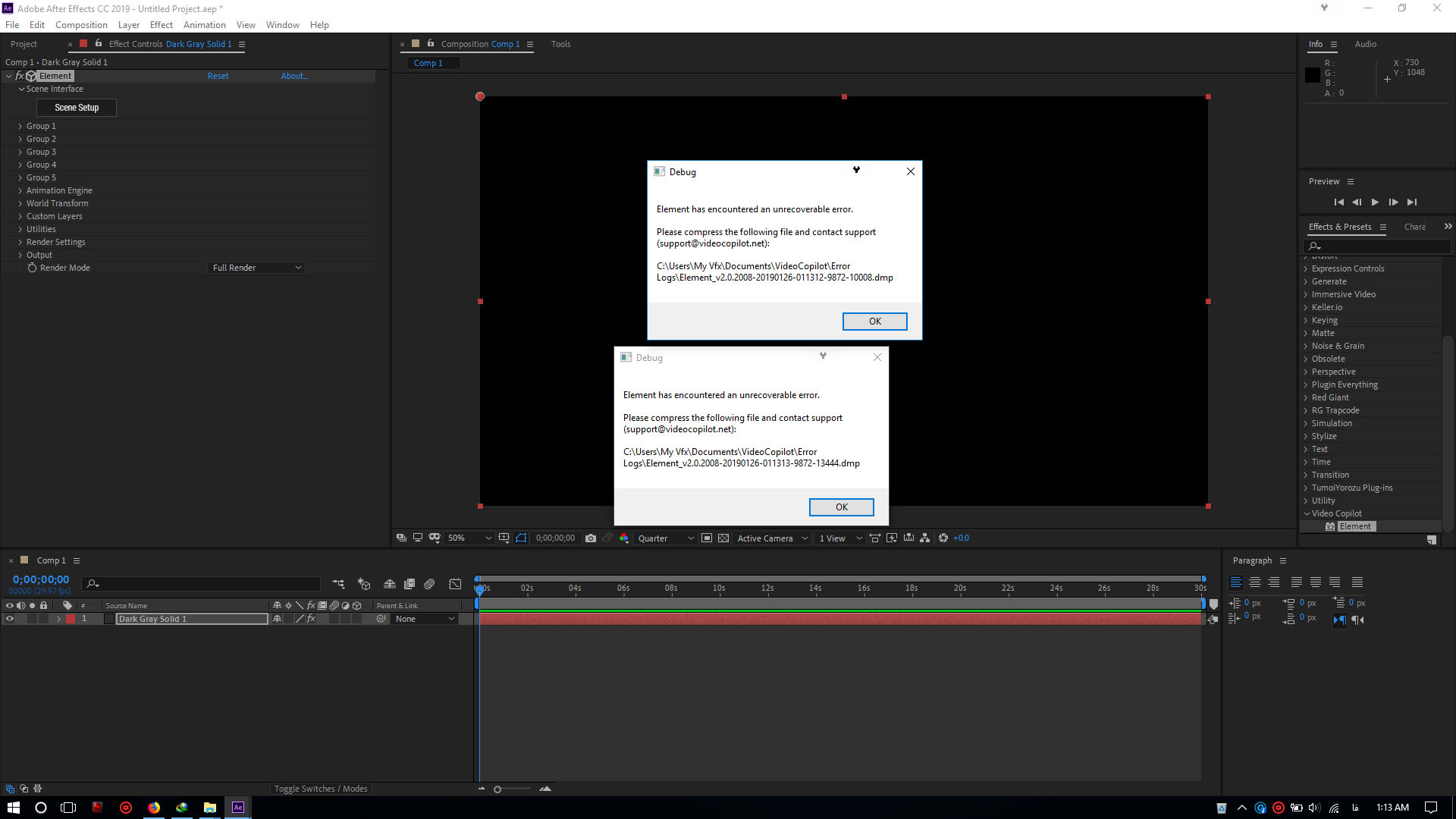Toggle mask and shape path visibility
This screenshot has height=819, width=1456.
click(521, 538)
